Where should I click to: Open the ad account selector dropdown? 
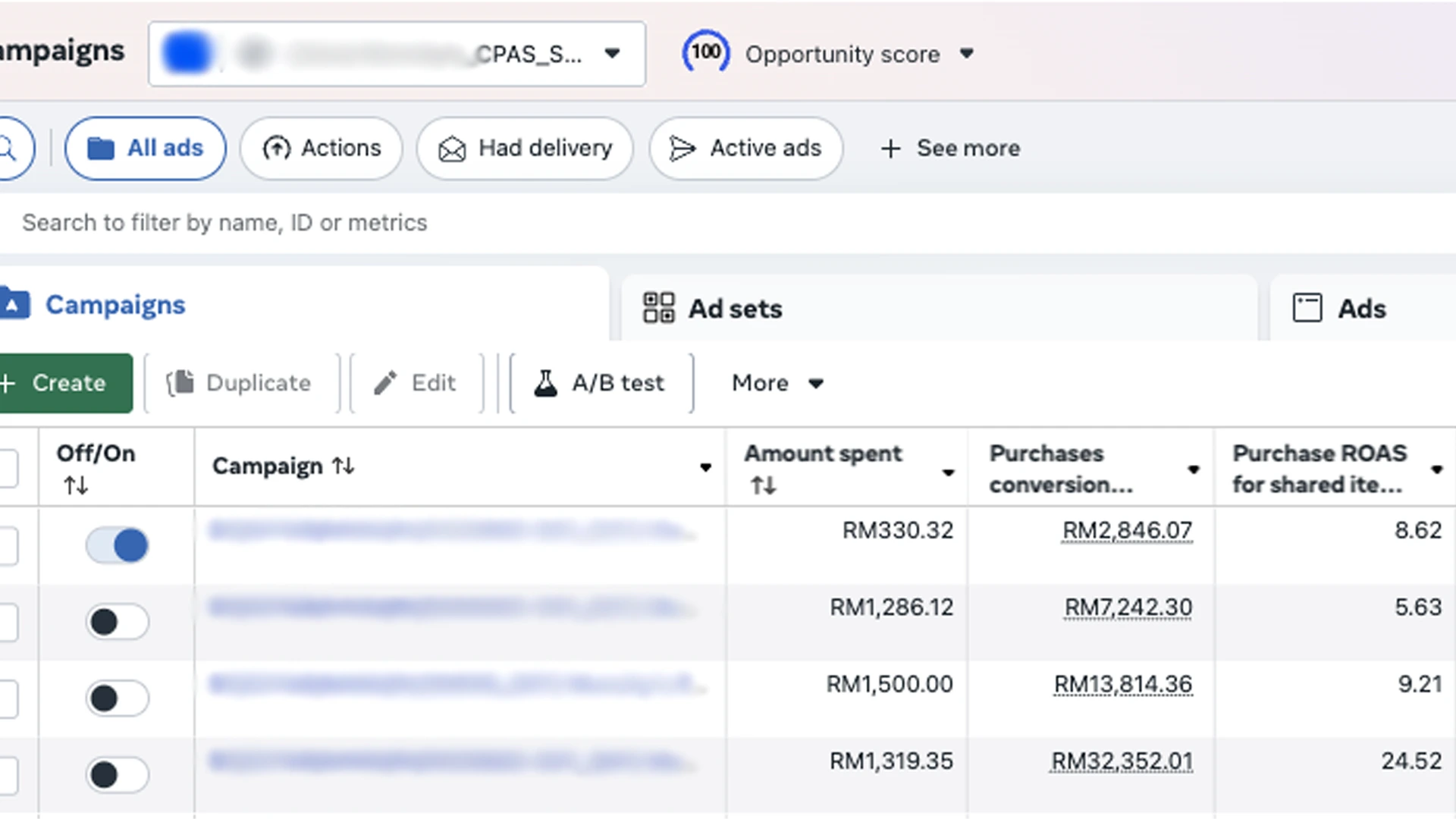pos(397,54)
